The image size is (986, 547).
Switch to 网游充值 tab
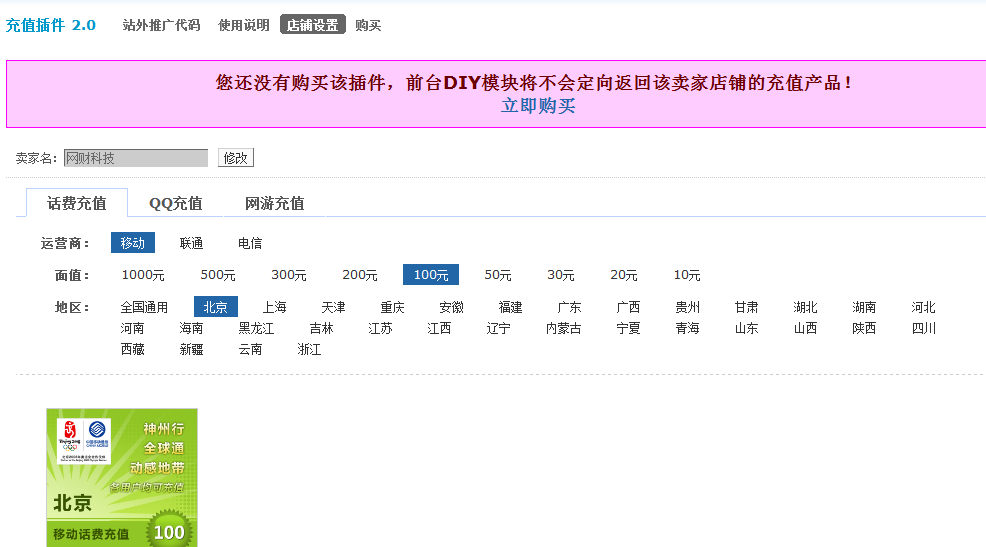point(274,203)
